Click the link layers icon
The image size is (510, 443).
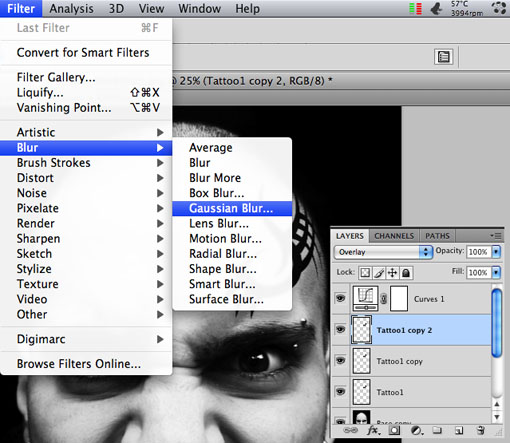350,430
